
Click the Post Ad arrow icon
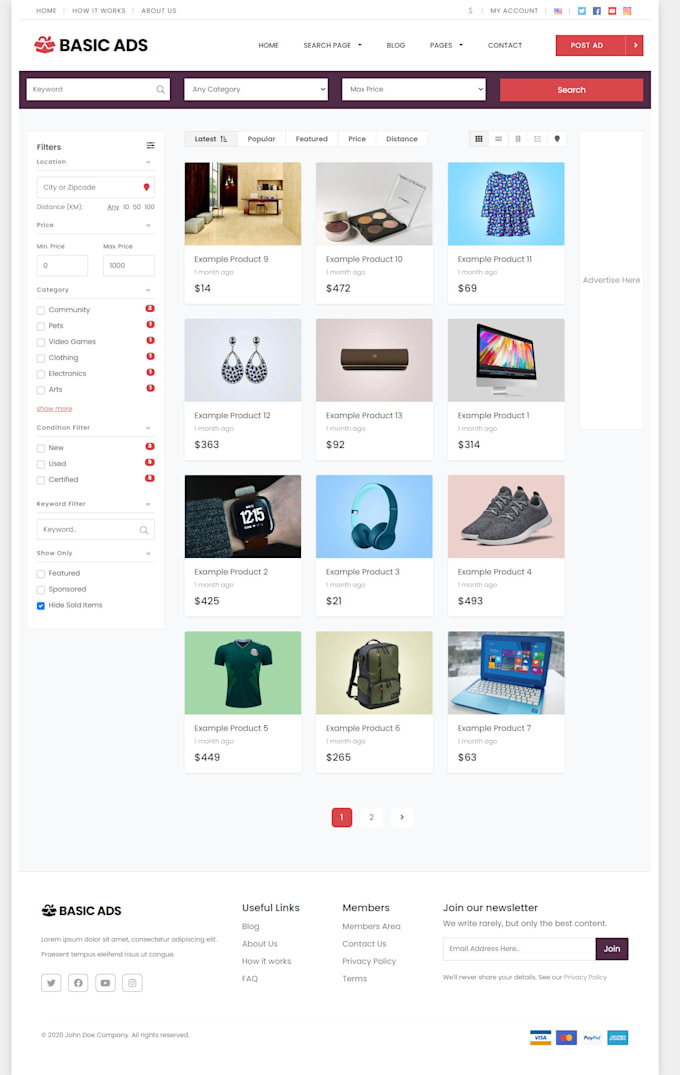[635, 45]
